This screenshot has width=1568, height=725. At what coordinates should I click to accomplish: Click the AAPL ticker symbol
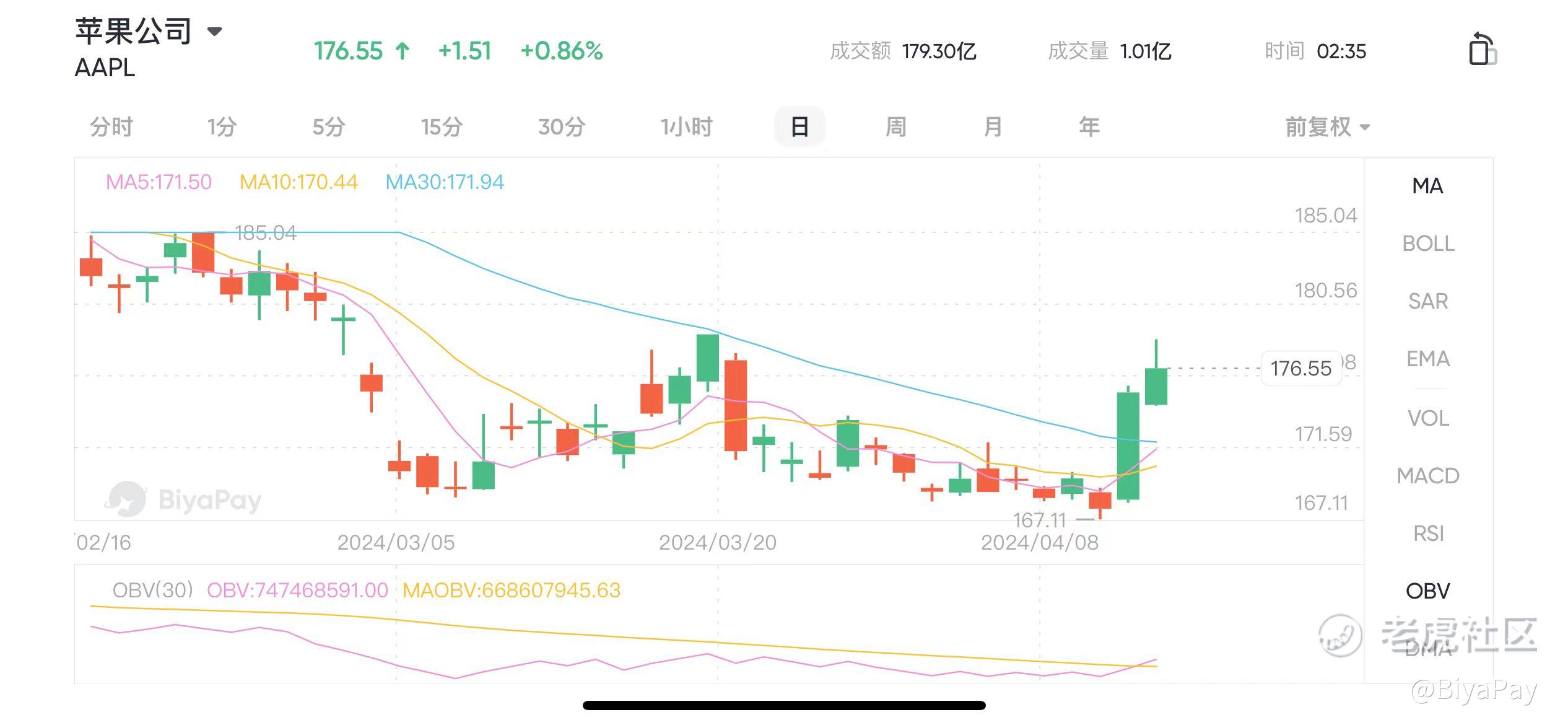point(105,68)
